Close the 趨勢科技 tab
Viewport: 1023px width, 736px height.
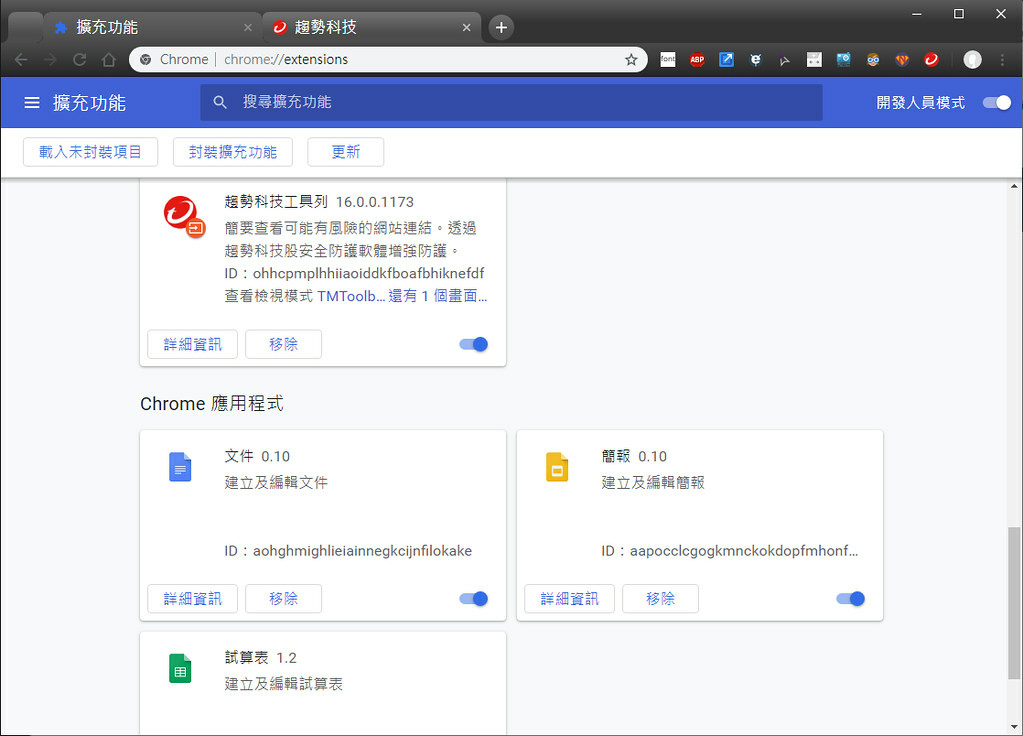(466, 27)
